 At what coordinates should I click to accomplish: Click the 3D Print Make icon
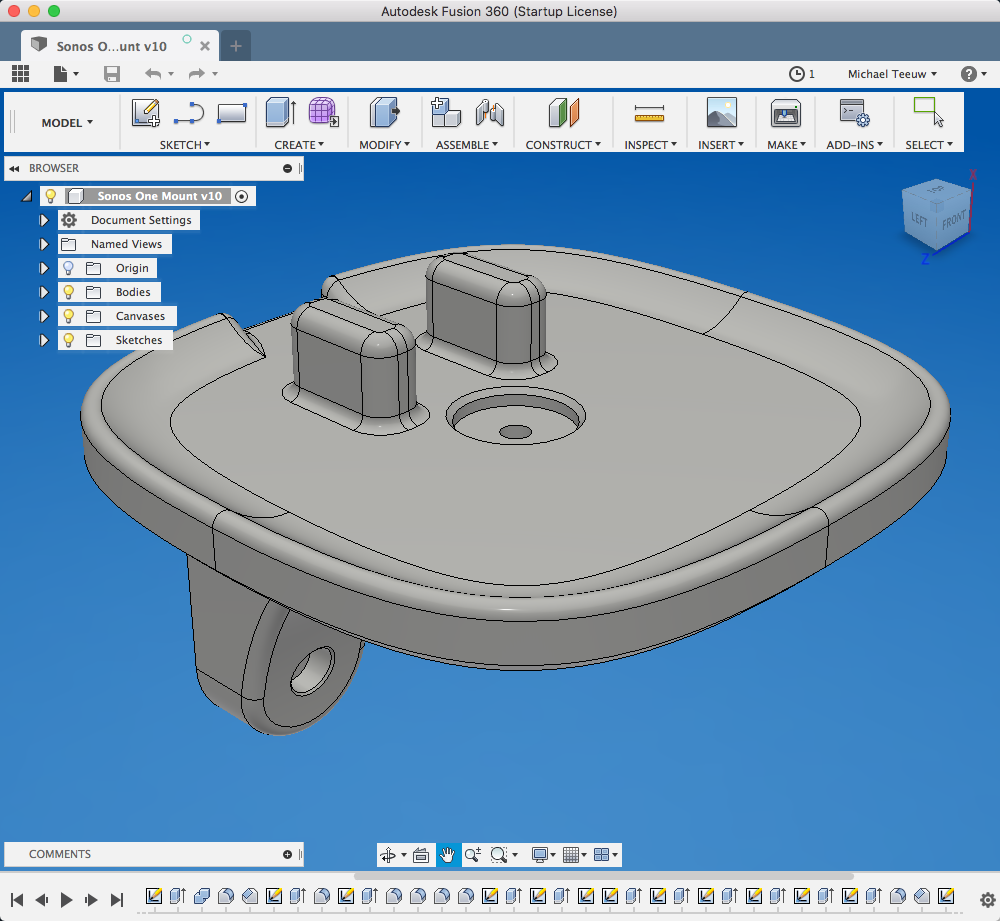click(x=785, y=114)
